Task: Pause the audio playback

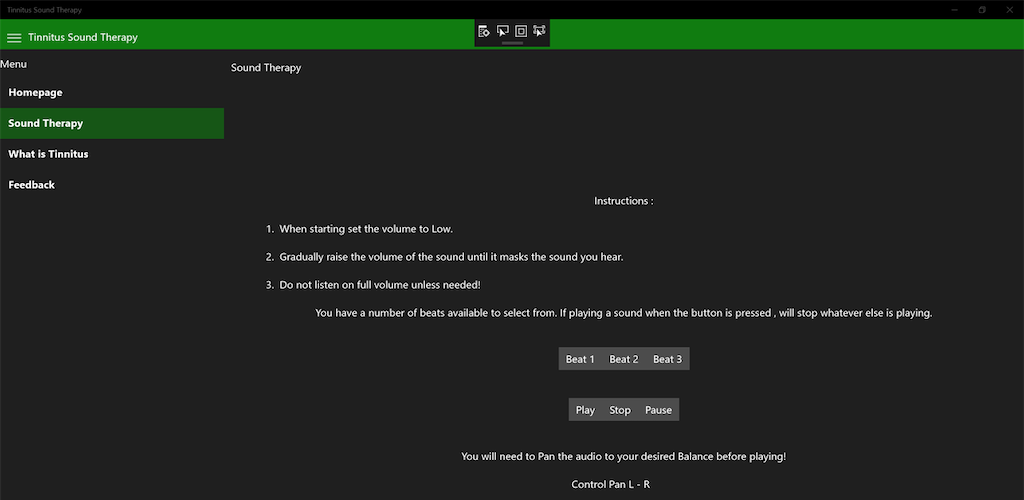Action: click(x=658, y=410)
